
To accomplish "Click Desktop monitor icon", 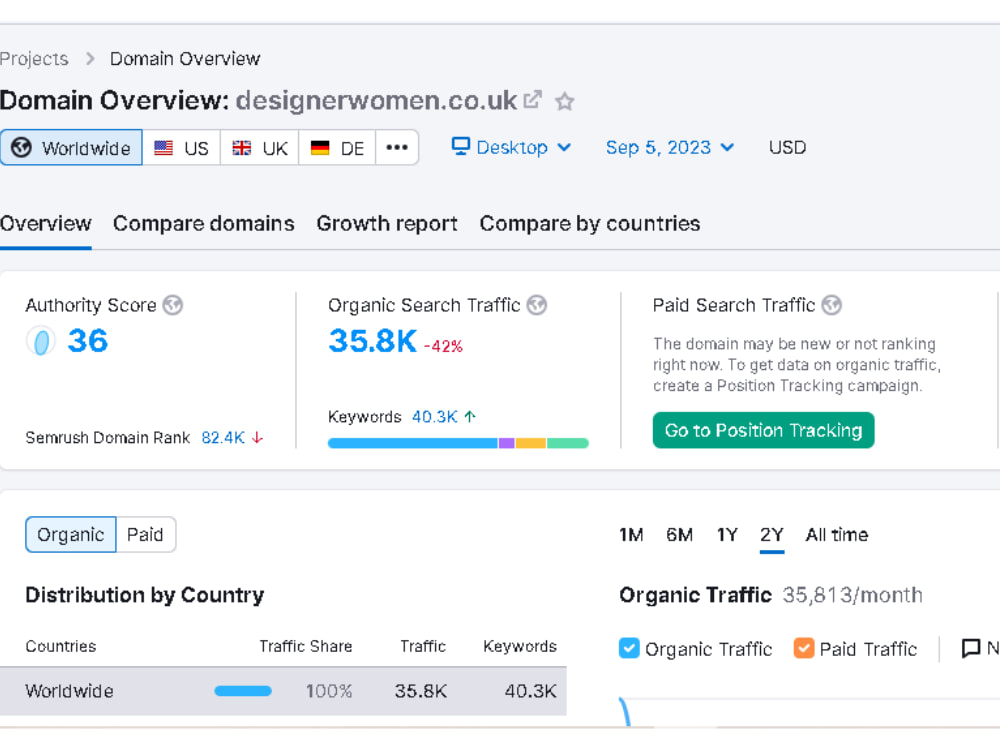I will 460,146.
